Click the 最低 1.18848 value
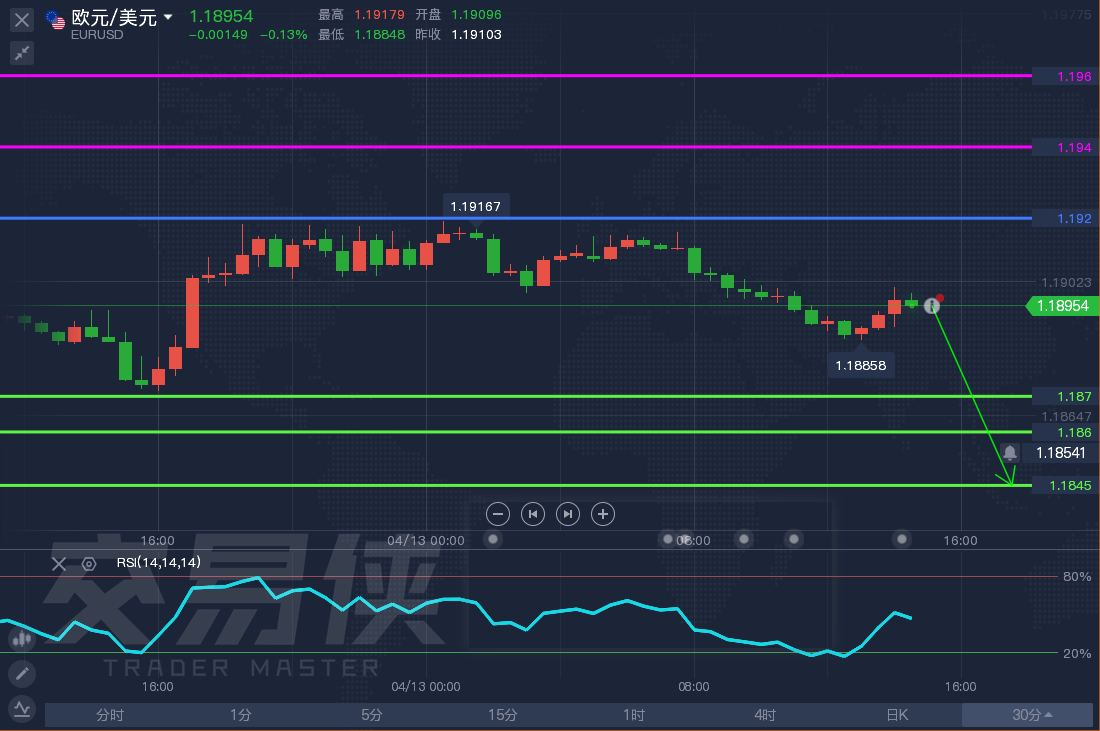 (x=380, y=34)
